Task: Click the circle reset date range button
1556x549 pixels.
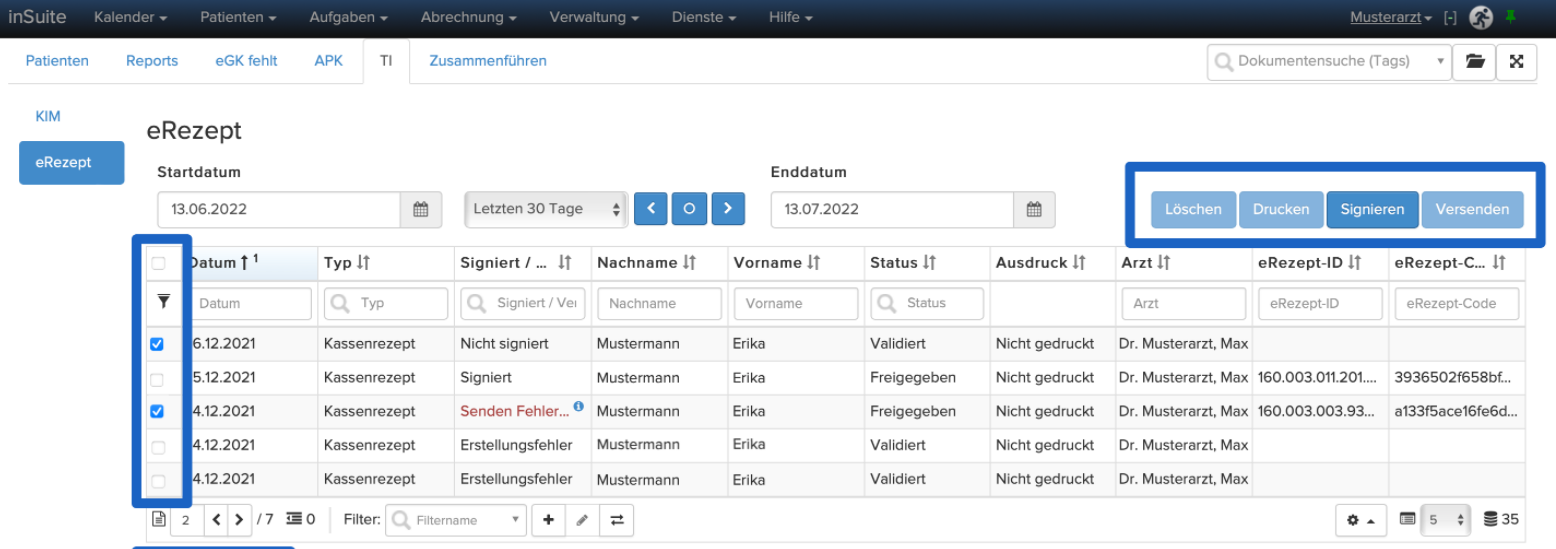Action: pyautogui.click(x=689, y=209)
